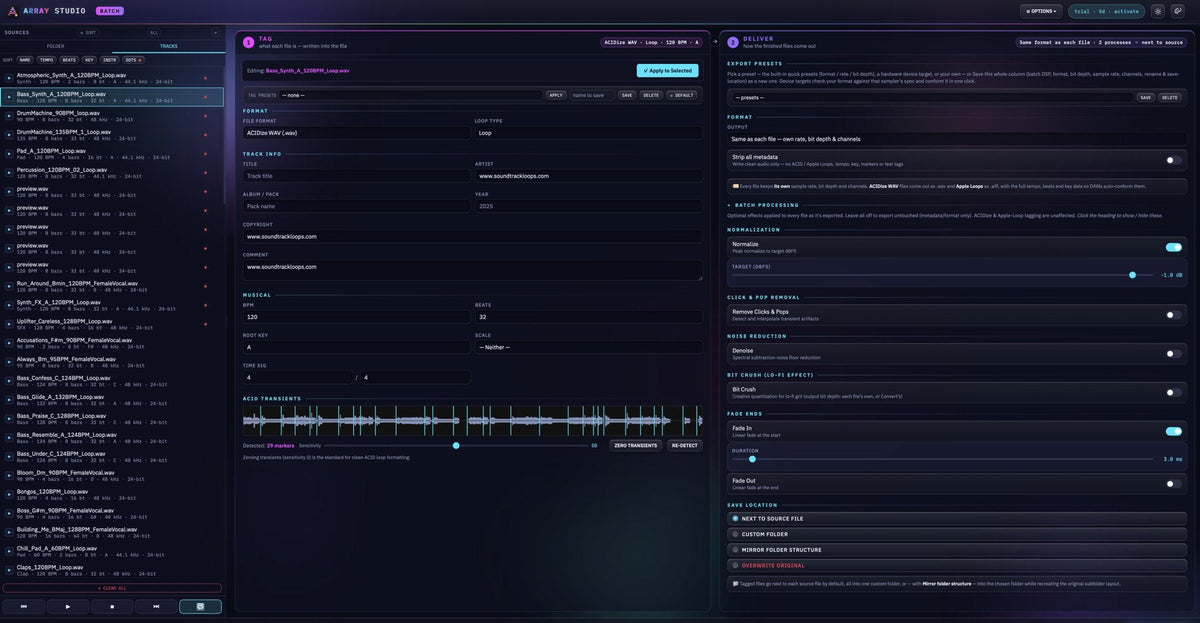Open the Loop Type dropdown

588,132
